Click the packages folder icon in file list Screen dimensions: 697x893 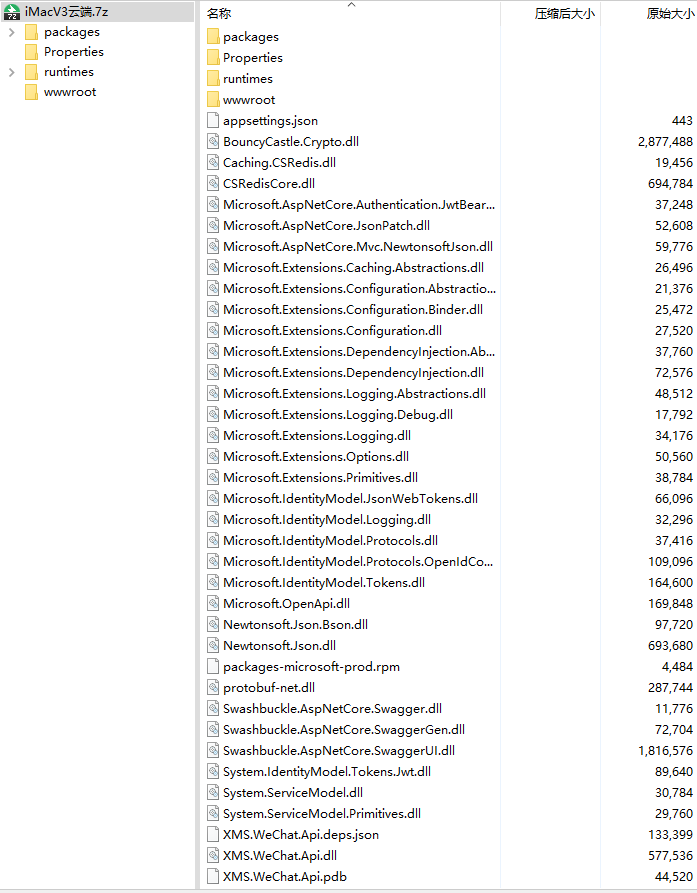coord(213,37)
